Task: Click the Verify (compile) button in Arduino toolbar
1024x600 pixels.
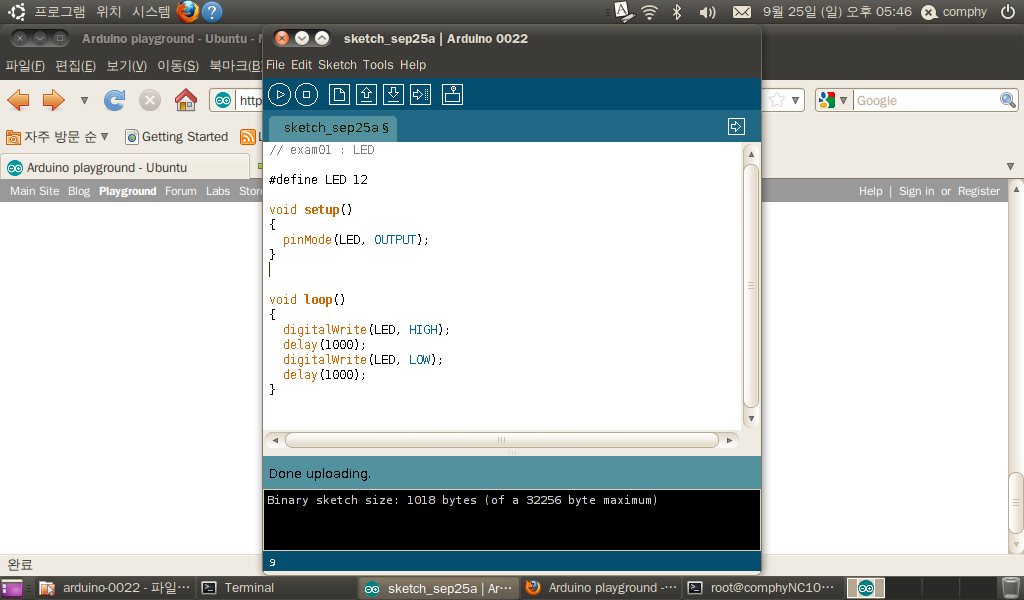Action: tap(280, 95)
